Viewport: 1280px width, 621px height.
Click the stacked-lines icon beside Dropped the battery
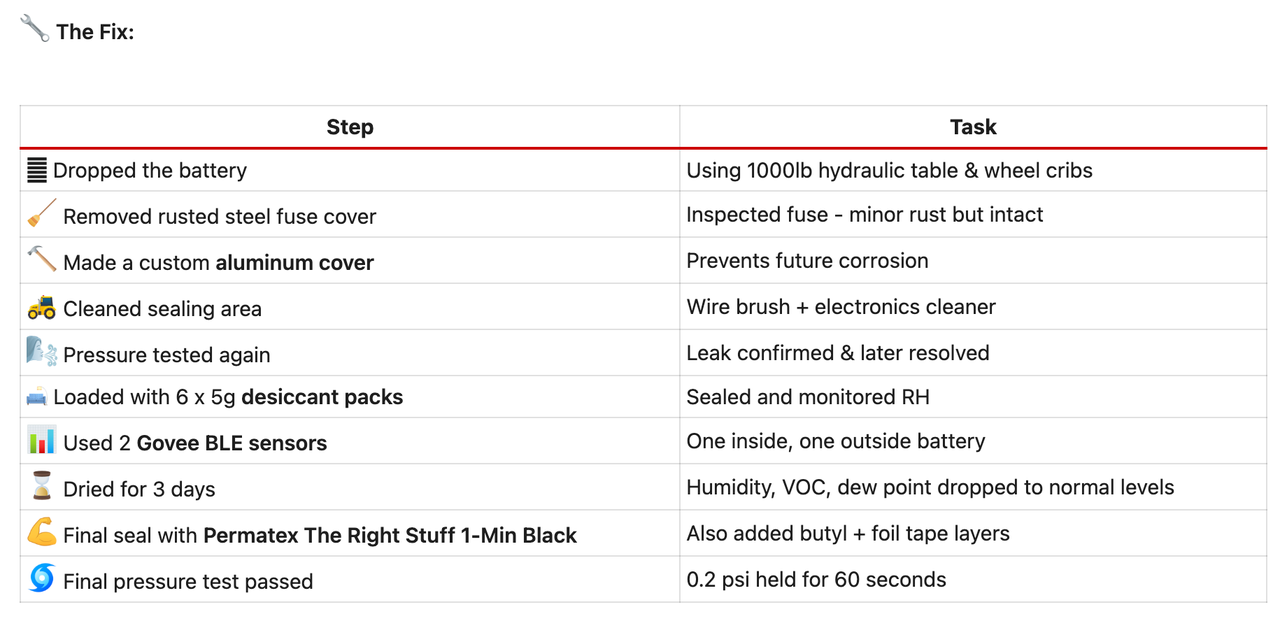pyautogui.click(x=37, y=170)
